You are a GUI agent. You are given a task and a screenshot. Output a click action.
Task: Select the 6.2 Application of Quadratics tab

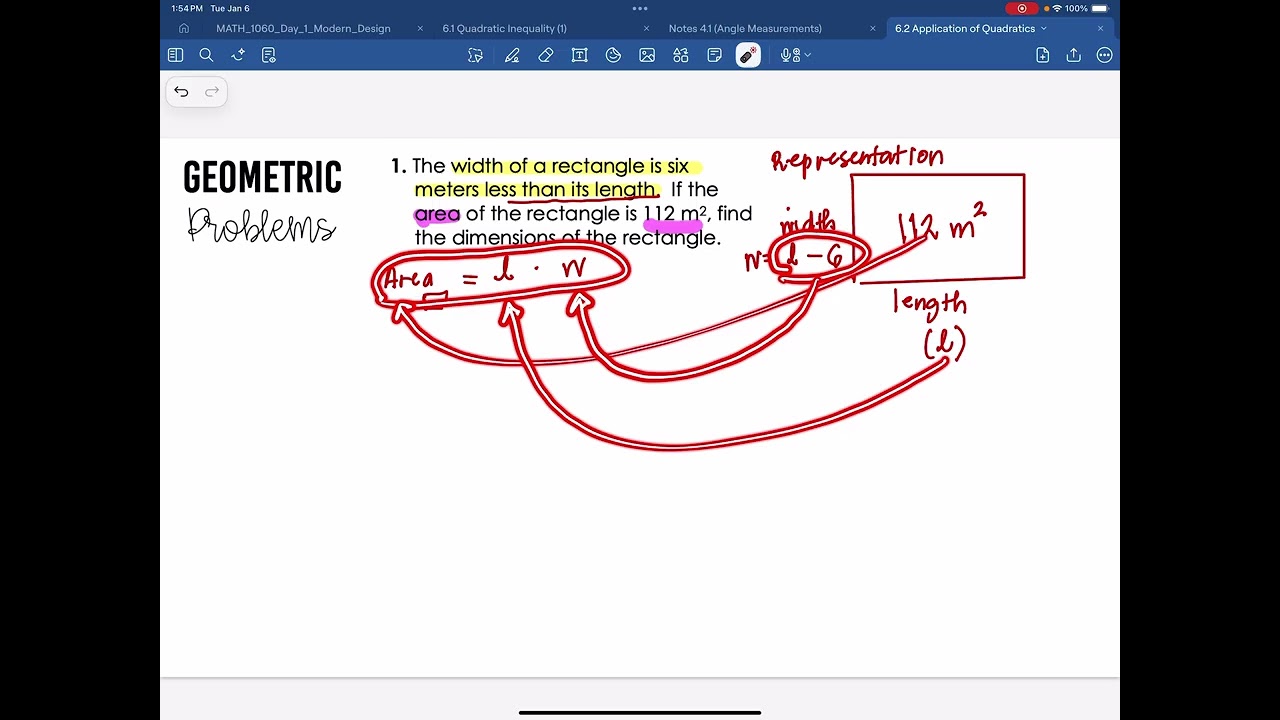(x=965, y=29)
